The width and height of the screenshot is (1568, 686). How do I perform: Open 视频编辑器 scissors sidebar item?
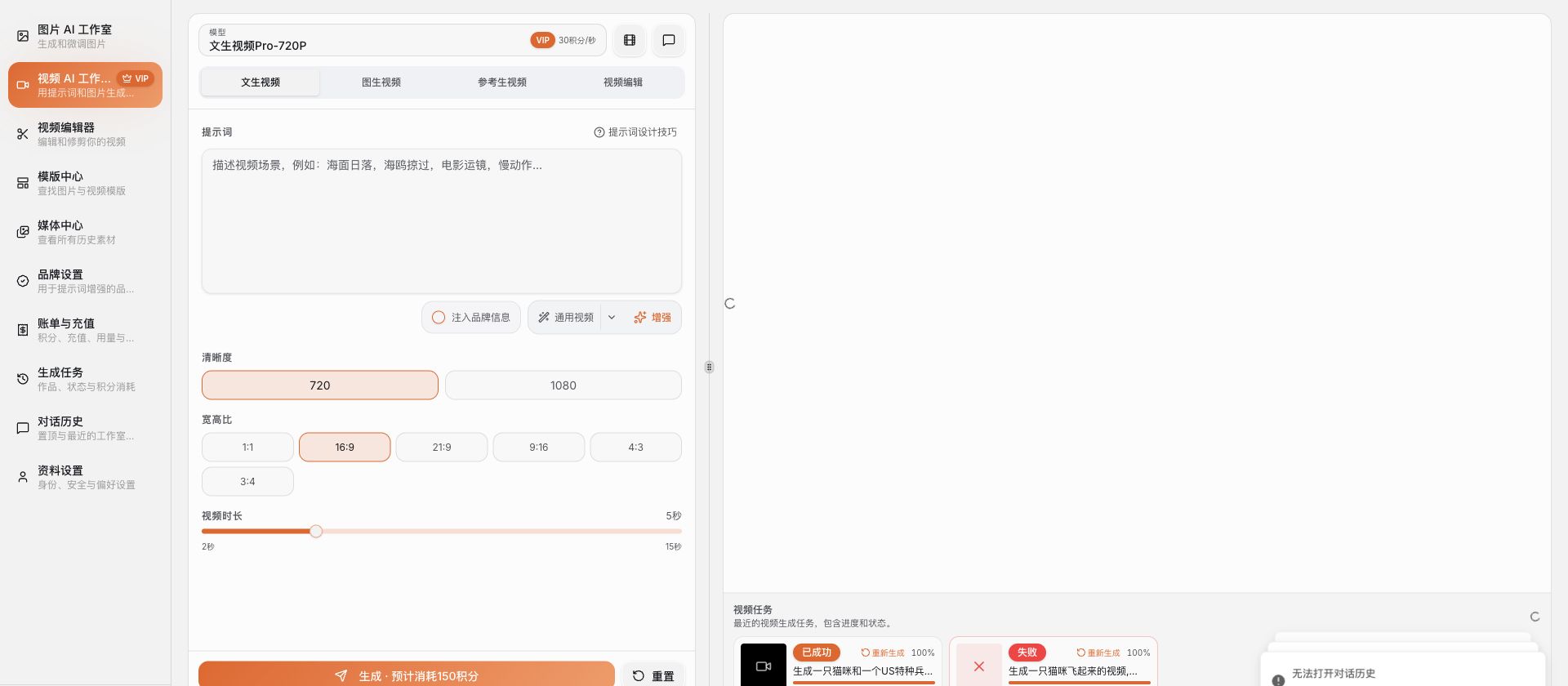(85, 134)
